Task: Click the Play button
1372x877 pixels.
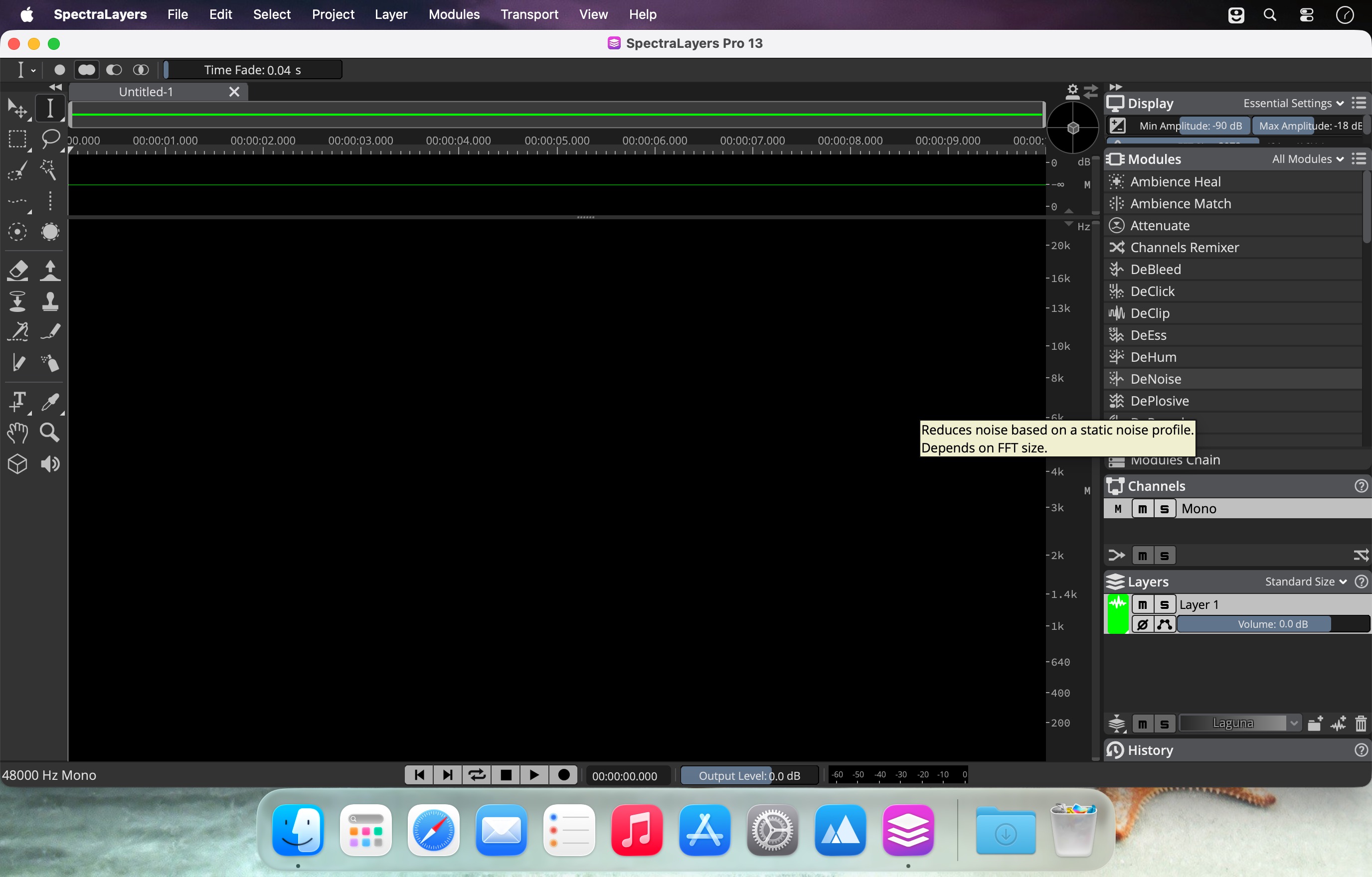Action: click(x=534, y=775)
